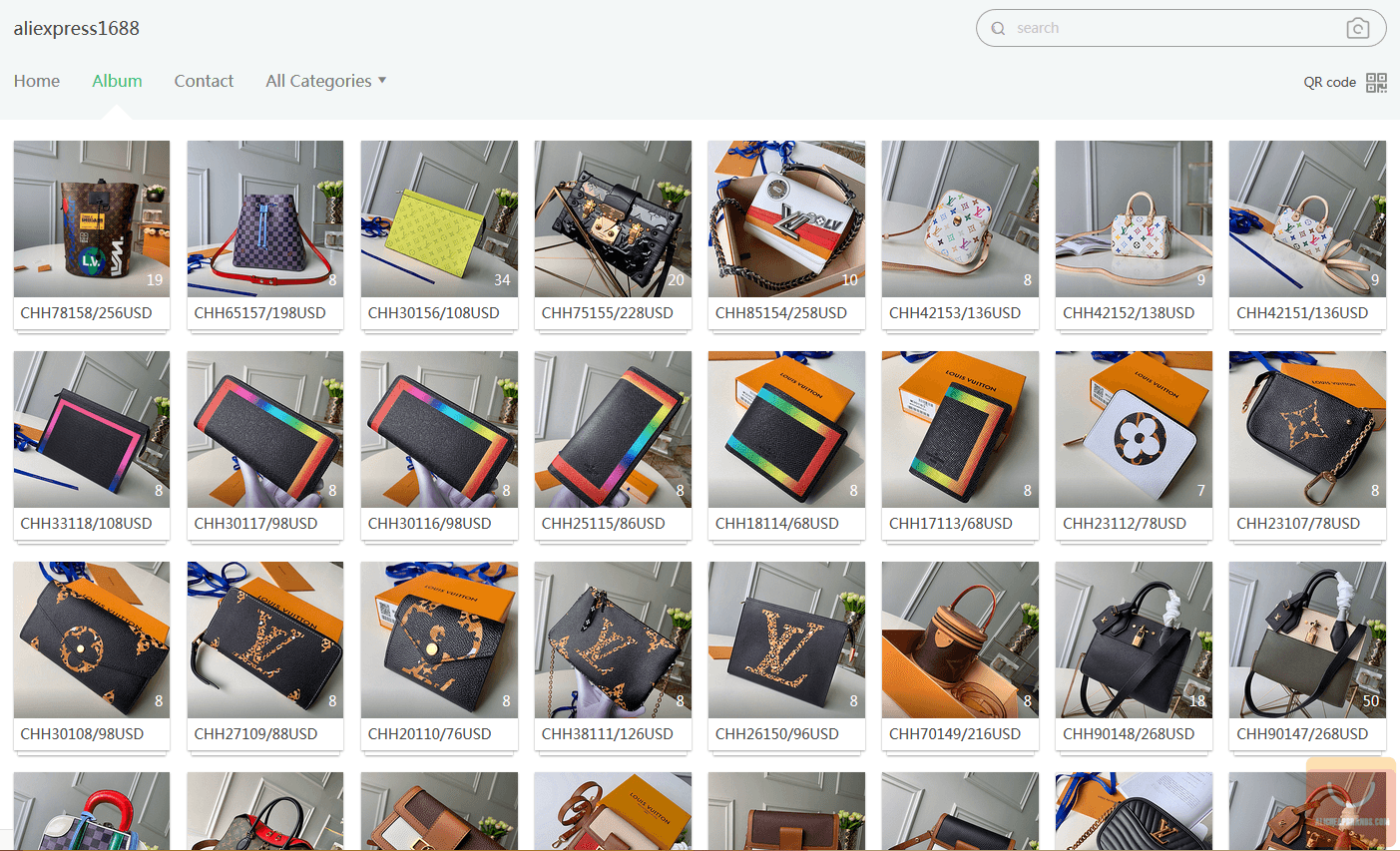Open the CHH78158/256USD album thumbnail

(92, 218)
